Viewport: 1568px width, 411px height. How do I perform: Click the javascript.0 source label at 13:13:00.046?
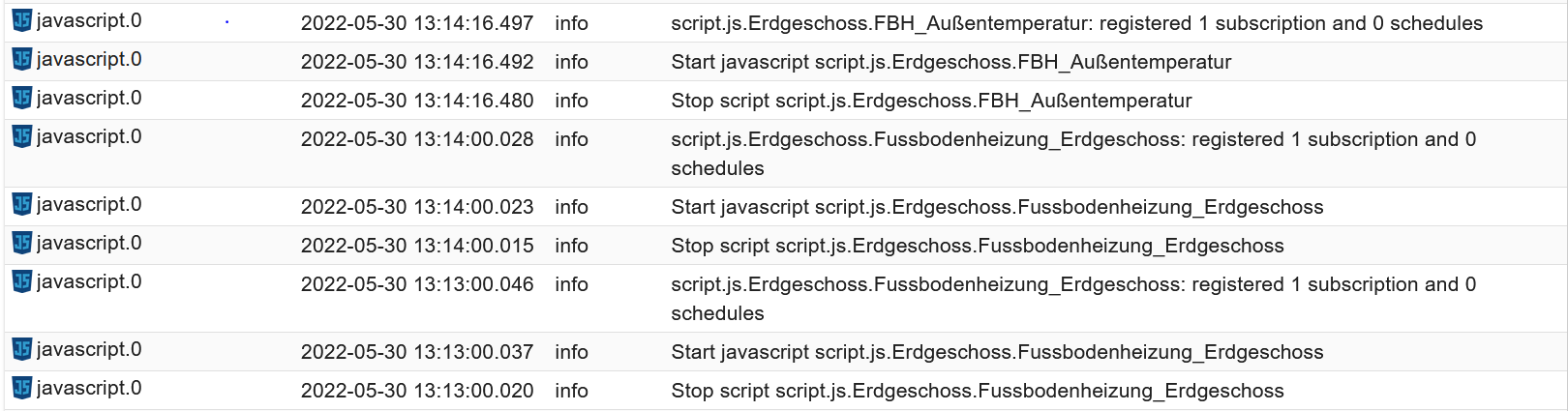(89, 281)
